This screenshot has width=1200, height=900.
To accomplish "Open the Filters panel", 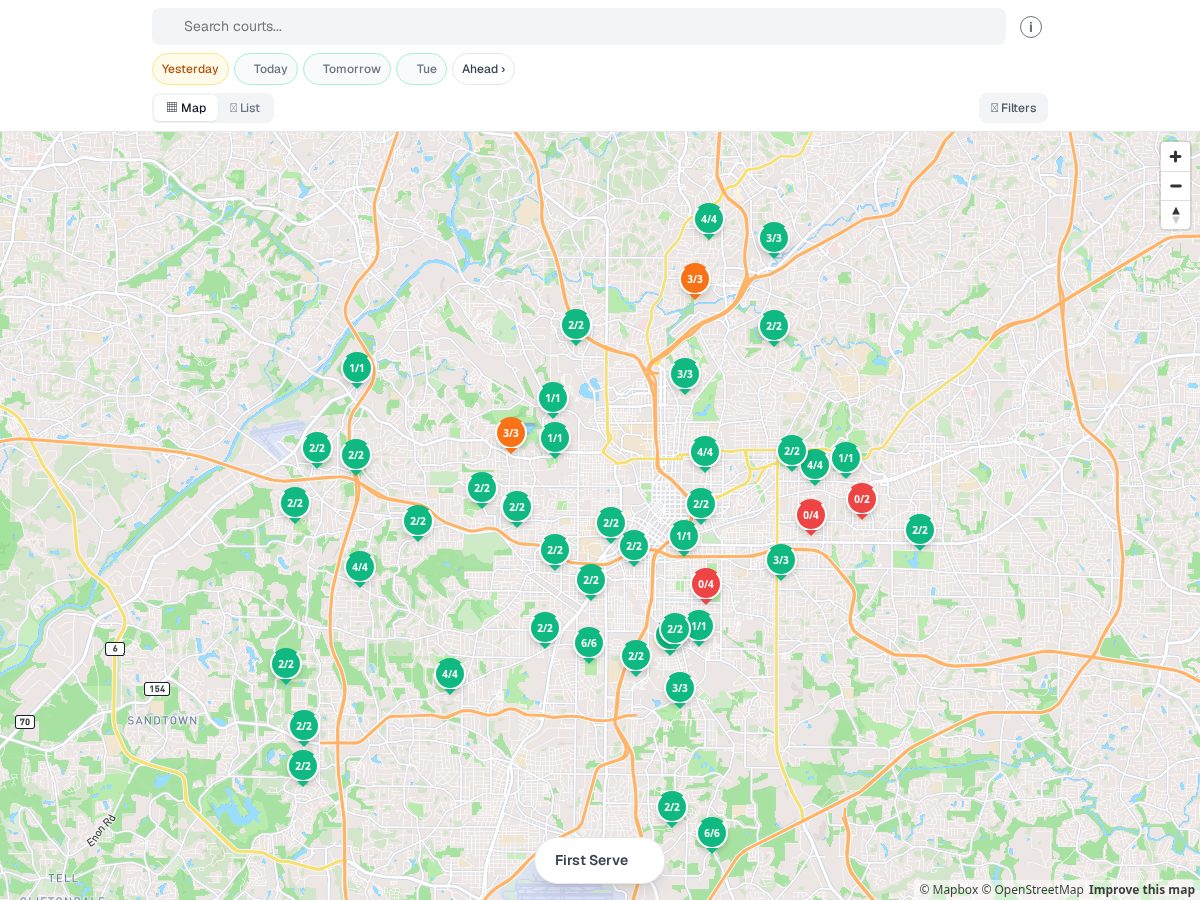I will (1013, 108).
